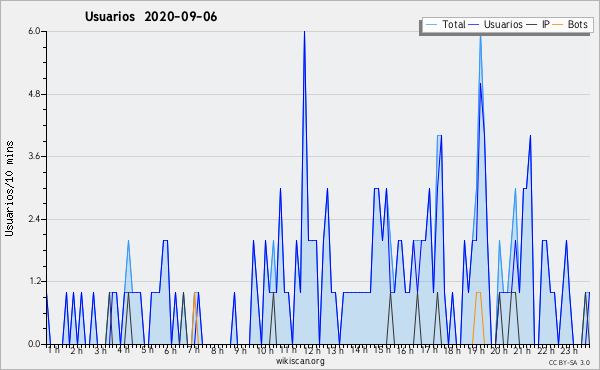
Task: Click the 18 h x-axis label
Action: pyautogui.click(x=452, y=351)
